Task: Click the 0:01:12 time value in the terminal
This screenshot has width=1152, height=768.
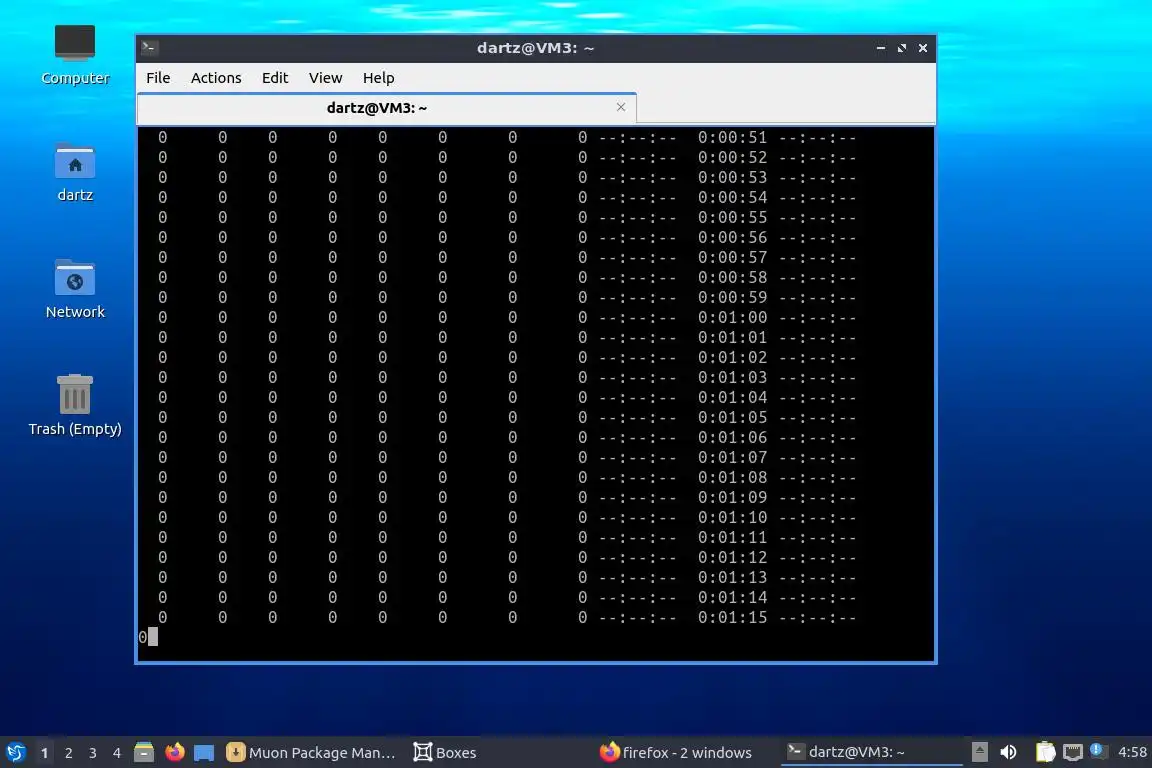Action: pos(732,557)
